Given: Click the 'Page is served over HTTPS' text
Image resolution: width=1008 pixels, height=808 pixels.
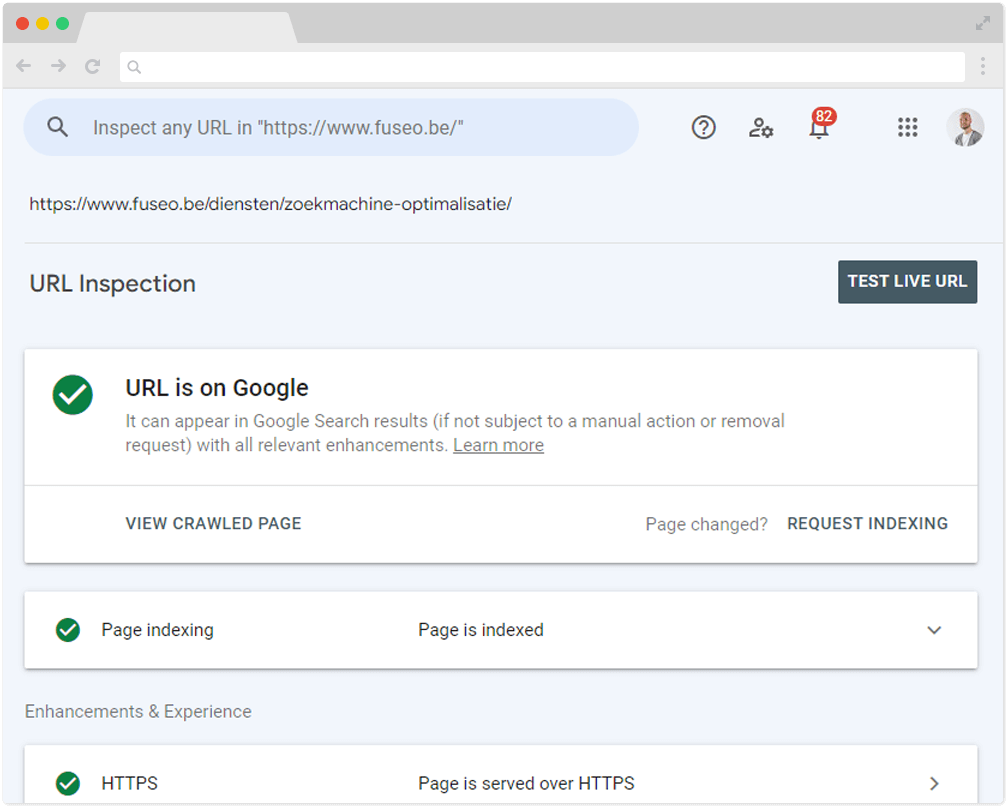Looking at the screenshot, I should pos(526,784).
